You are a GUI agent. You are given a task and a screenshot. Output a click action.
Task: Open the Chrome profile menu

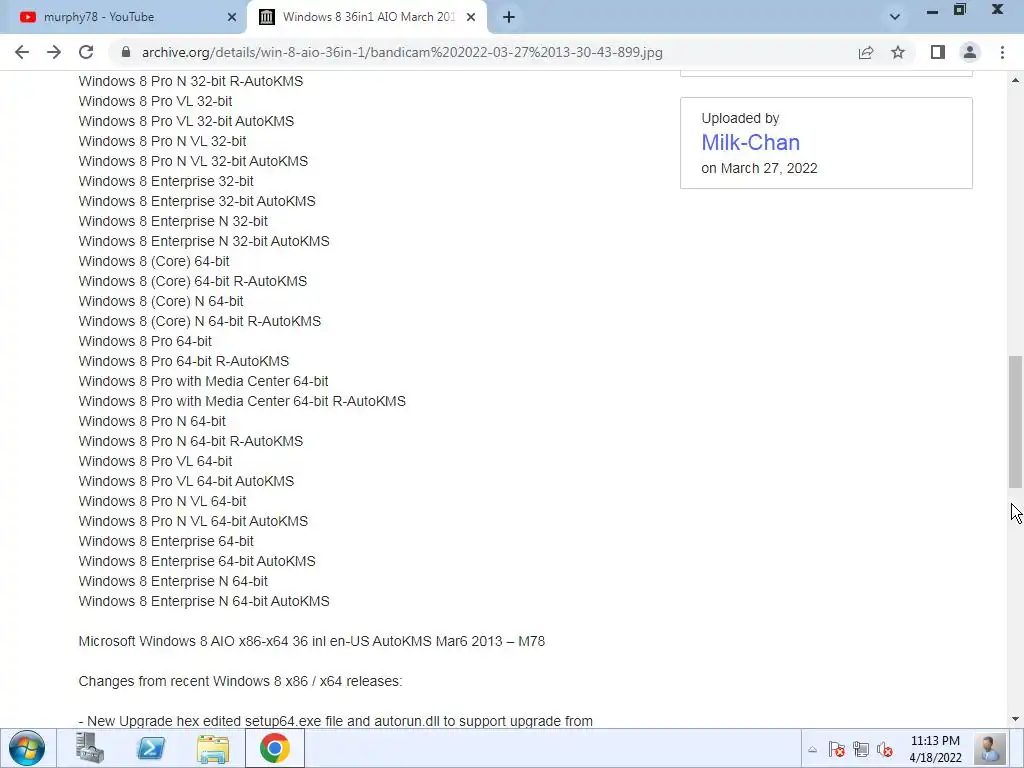pos(970,52)
